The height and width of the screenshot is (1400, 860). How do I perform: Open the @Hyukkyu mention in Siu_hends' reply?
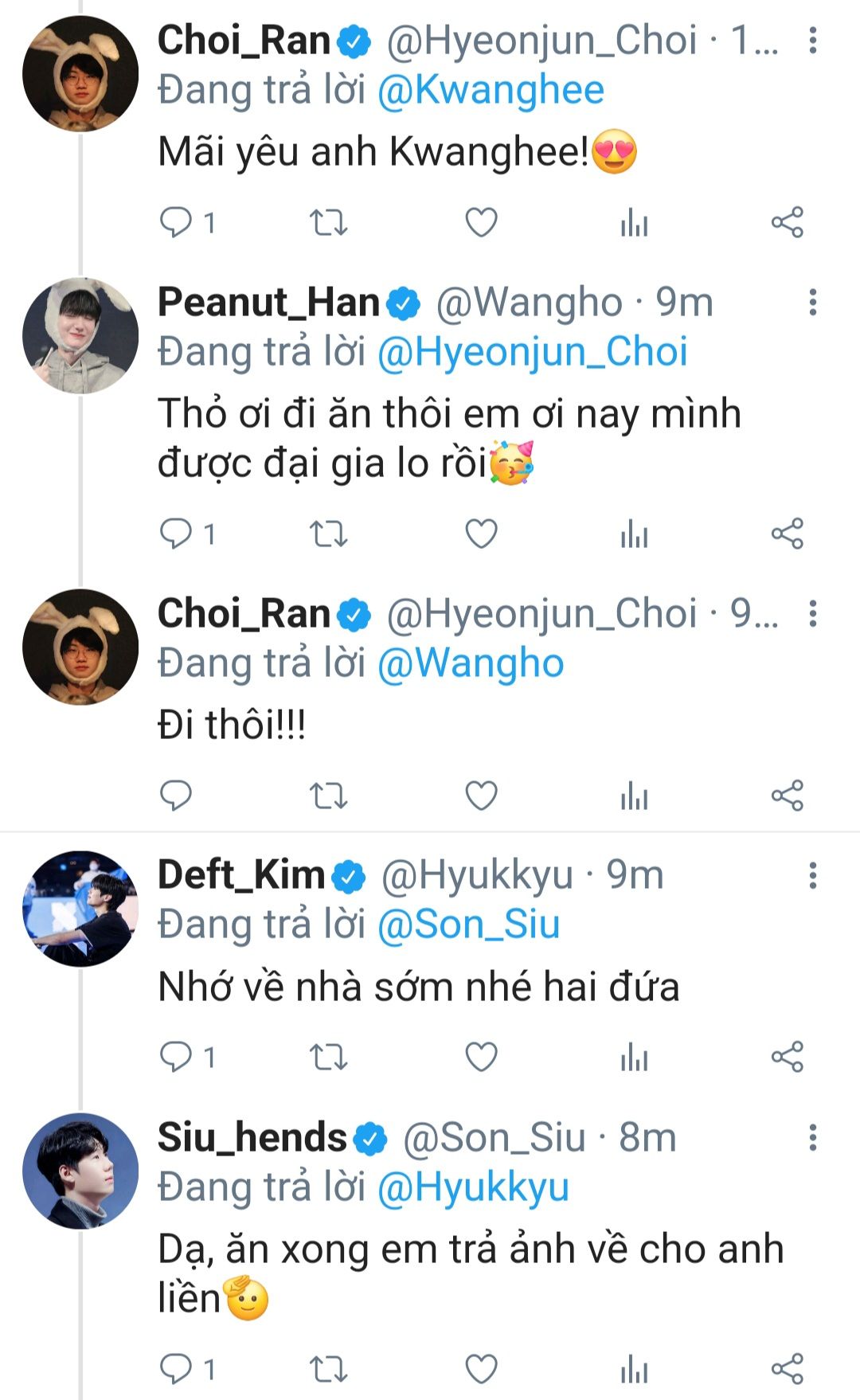tap(473, 1187)
